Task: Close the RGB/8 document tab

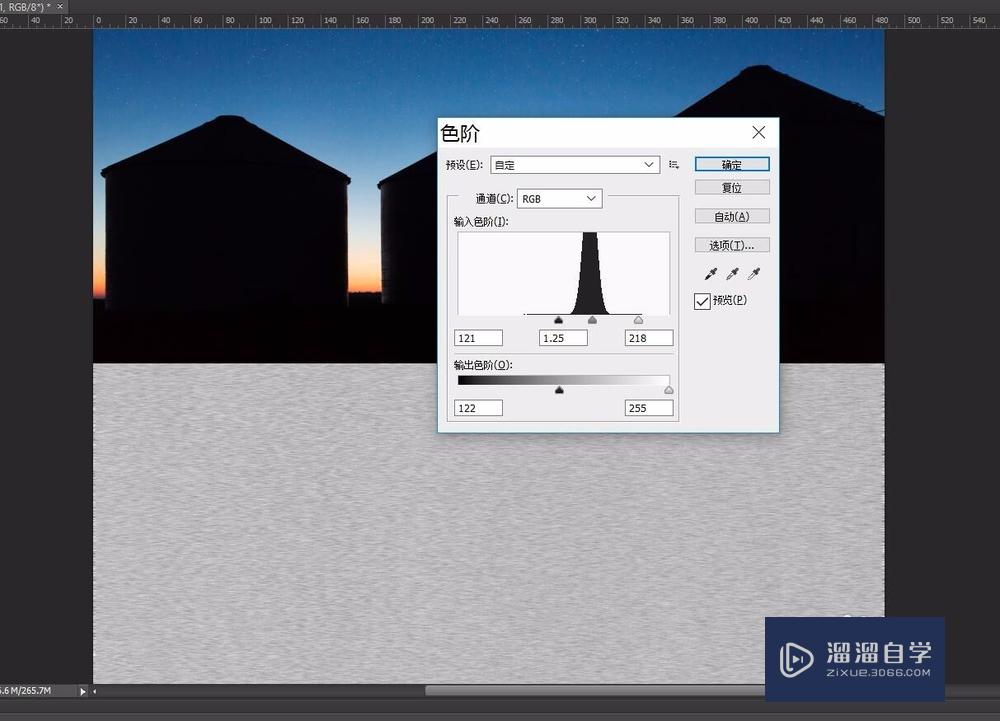Action: pyautogui.click(x=60, y=6)
